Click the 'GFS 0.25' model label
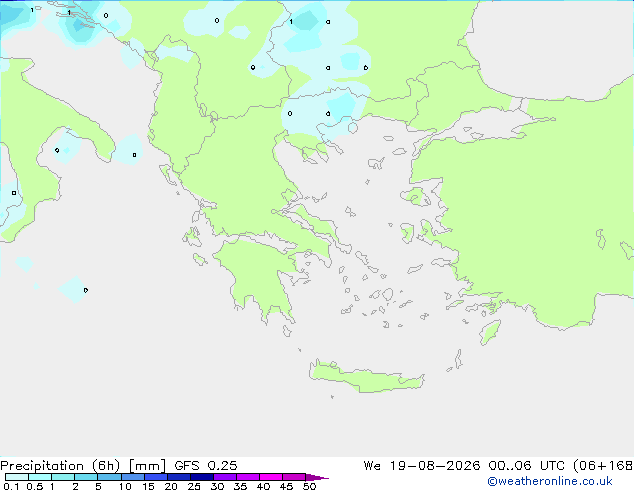This screenshot has width=634, height=490. pyautogui.click(x=206, y=466)
